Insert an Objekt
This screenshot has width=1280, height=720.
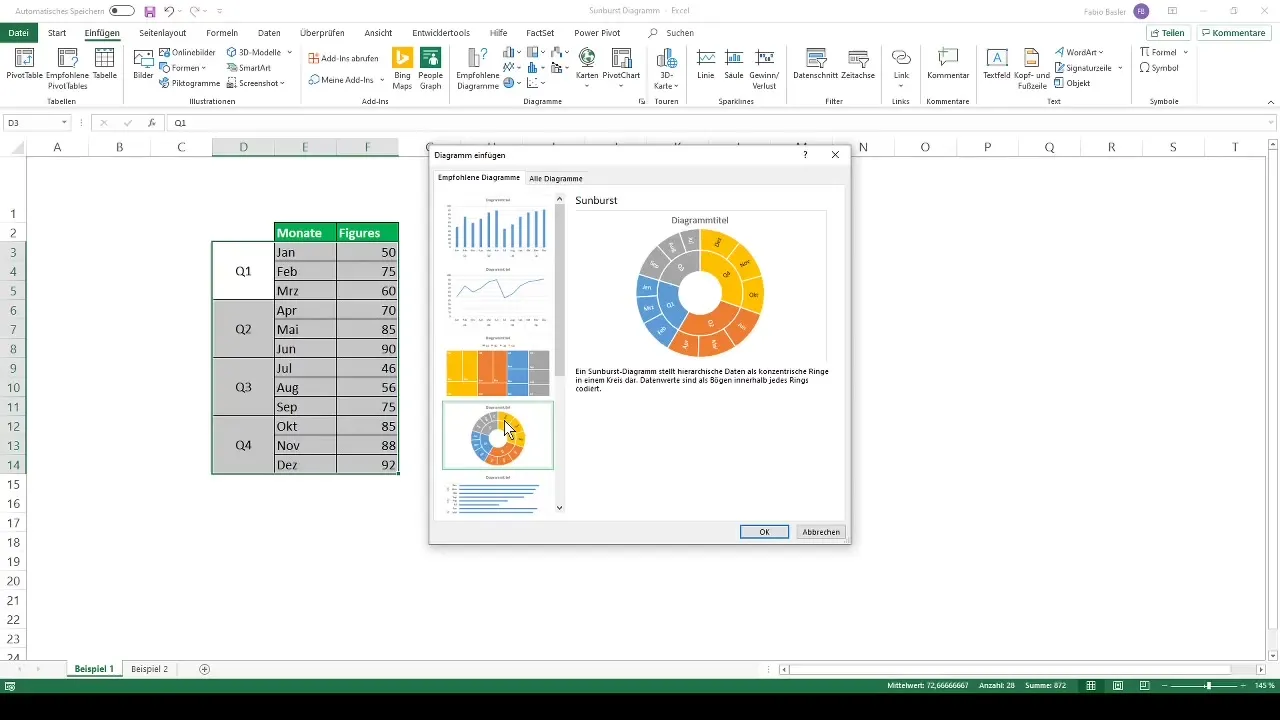point(1072,83)
